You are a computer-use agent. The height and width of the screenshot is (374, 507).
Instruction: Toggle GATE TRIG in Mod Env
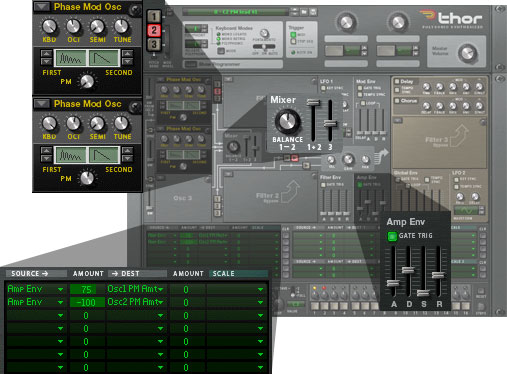click(x=360, y=88)
